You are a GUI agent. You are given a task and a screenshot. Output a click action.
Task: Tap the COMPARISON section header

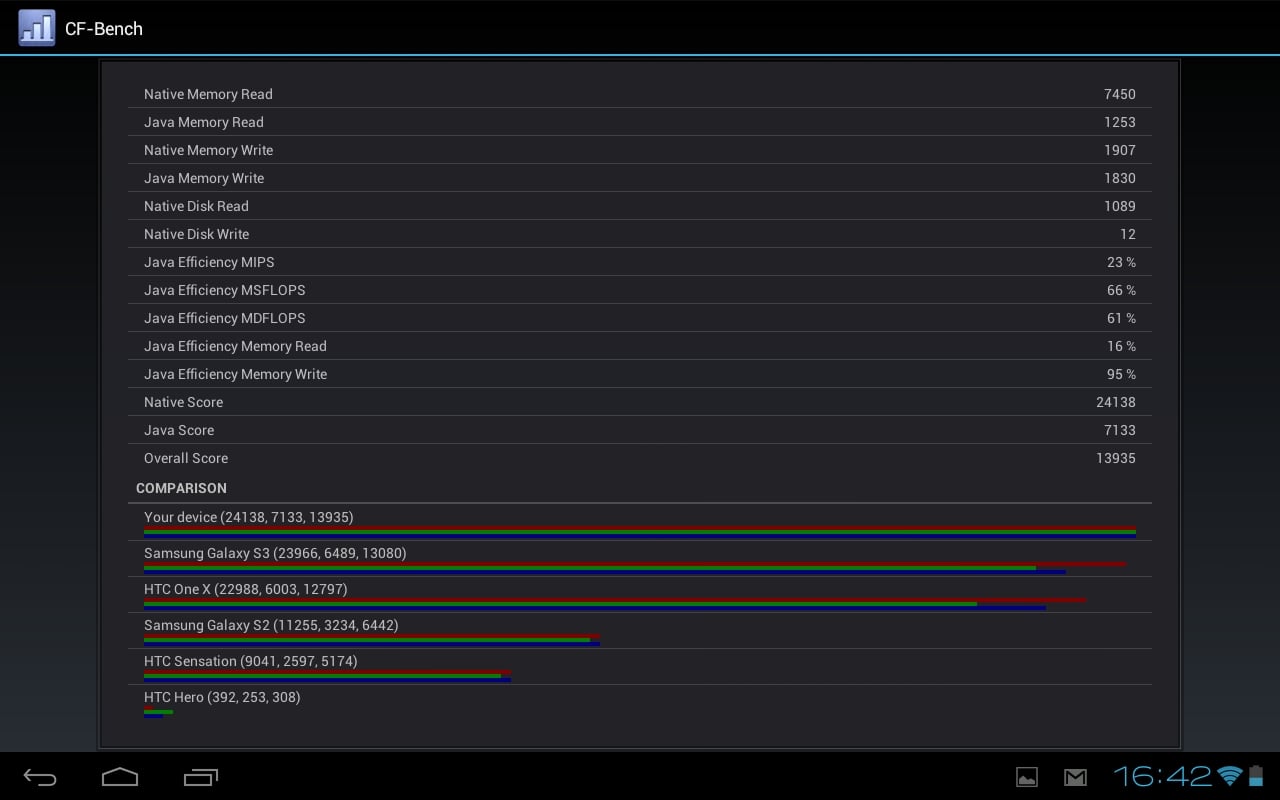pos(181,488)
